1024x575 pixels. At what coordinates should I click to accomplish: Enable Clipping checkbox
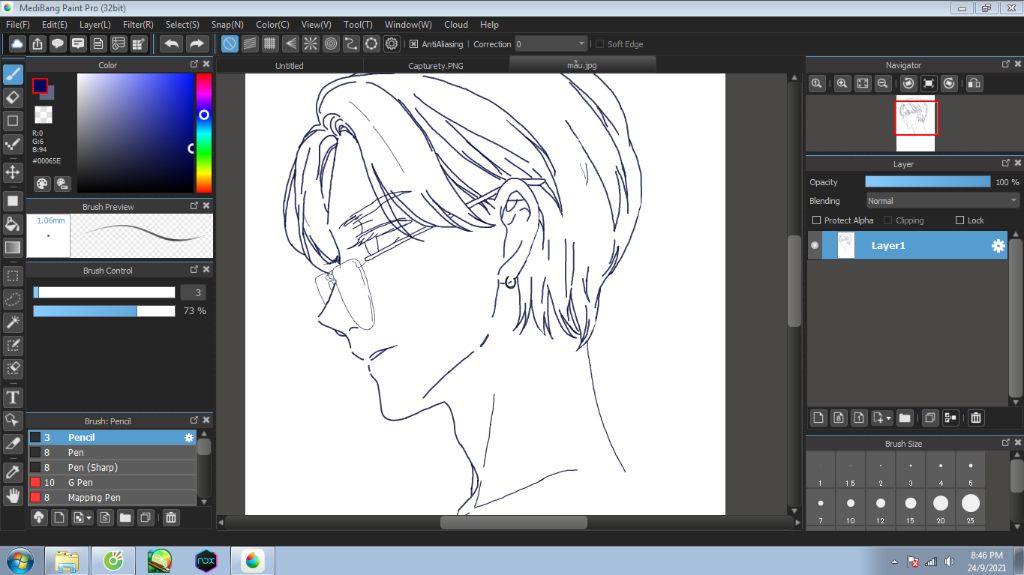coord(888,220)
